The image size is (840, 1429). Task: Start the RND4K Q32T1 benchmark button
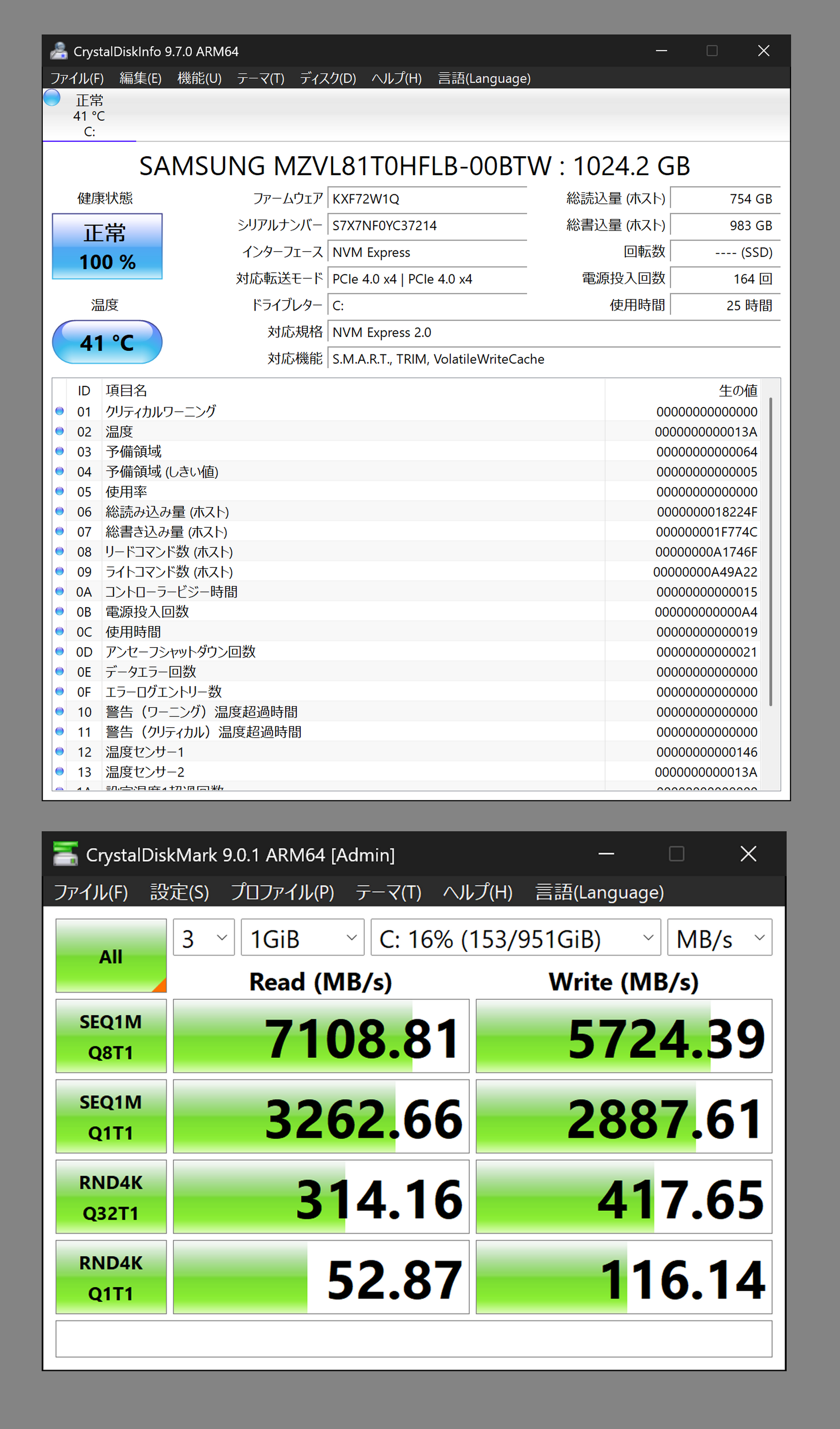point(111,1197)
